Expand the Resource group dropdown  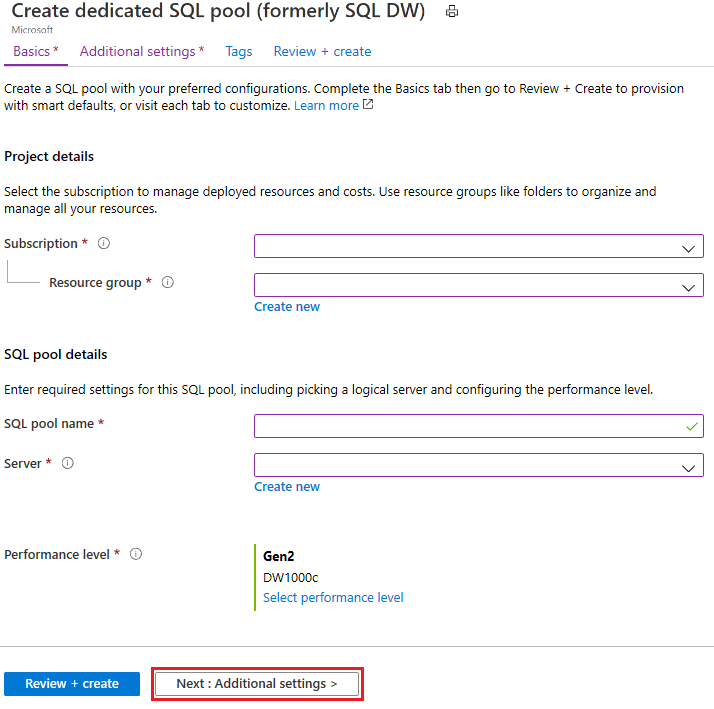tap(478, 286)
